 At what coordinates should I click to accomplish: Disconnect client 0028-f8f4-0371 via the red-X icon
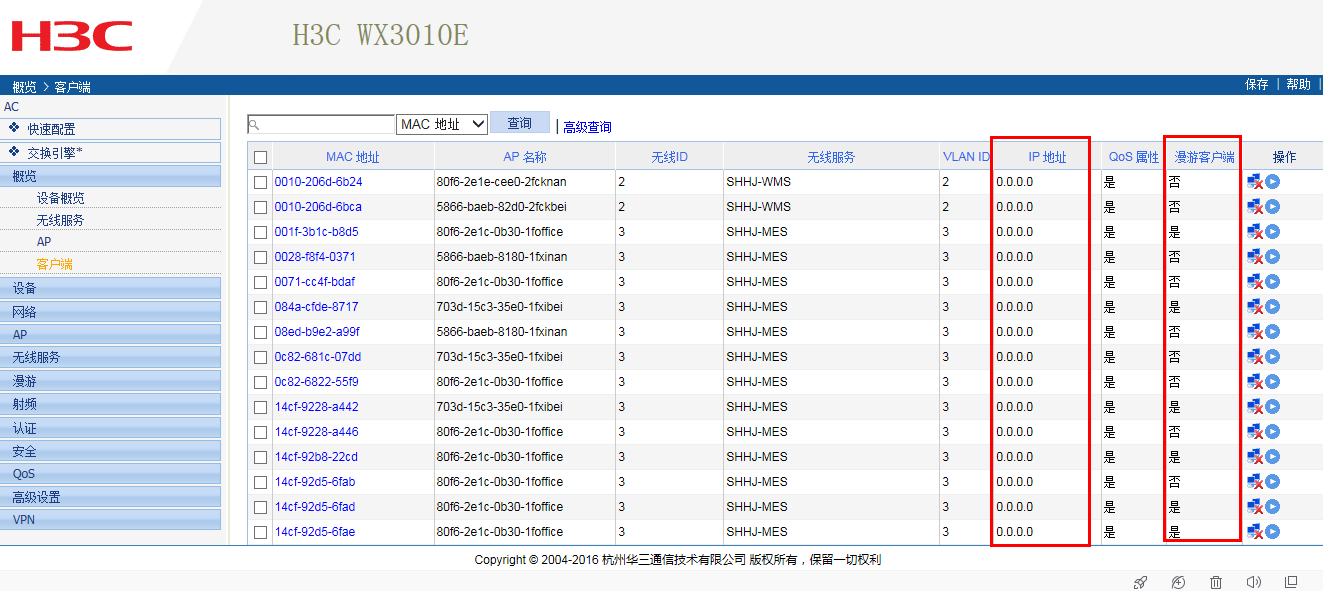click(x=1255, y=257)
